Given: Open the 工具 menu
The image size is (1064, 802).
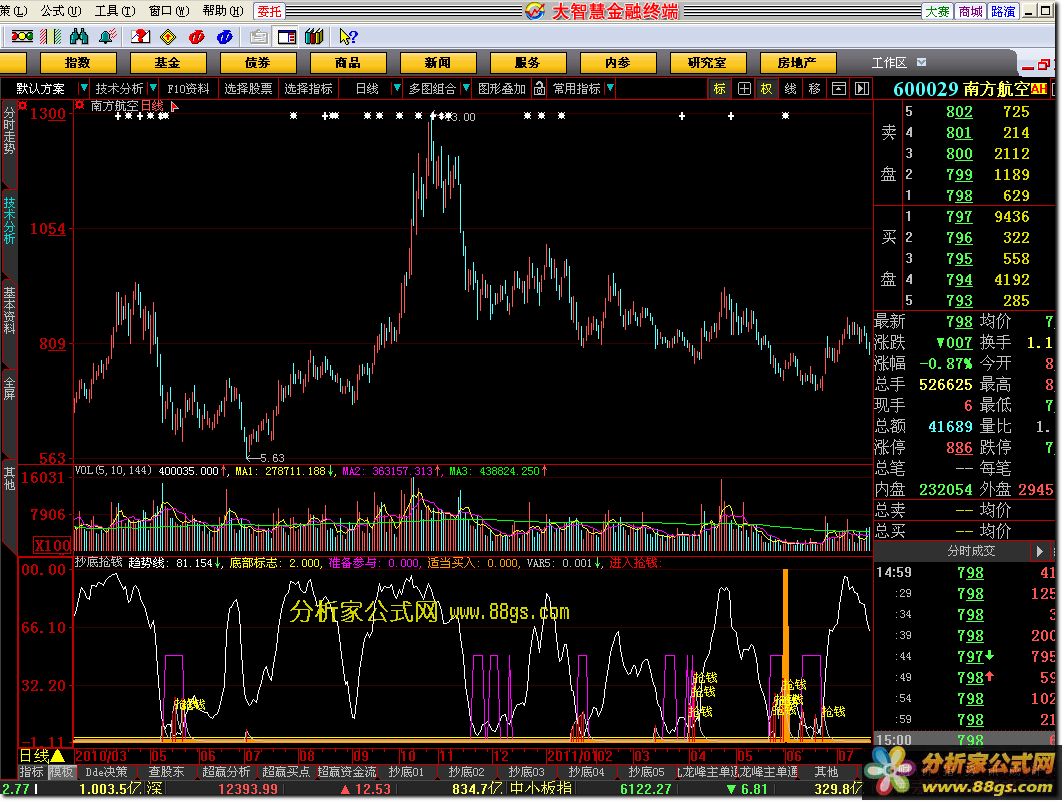Looking at the screenshot, I should coord(115,11).
